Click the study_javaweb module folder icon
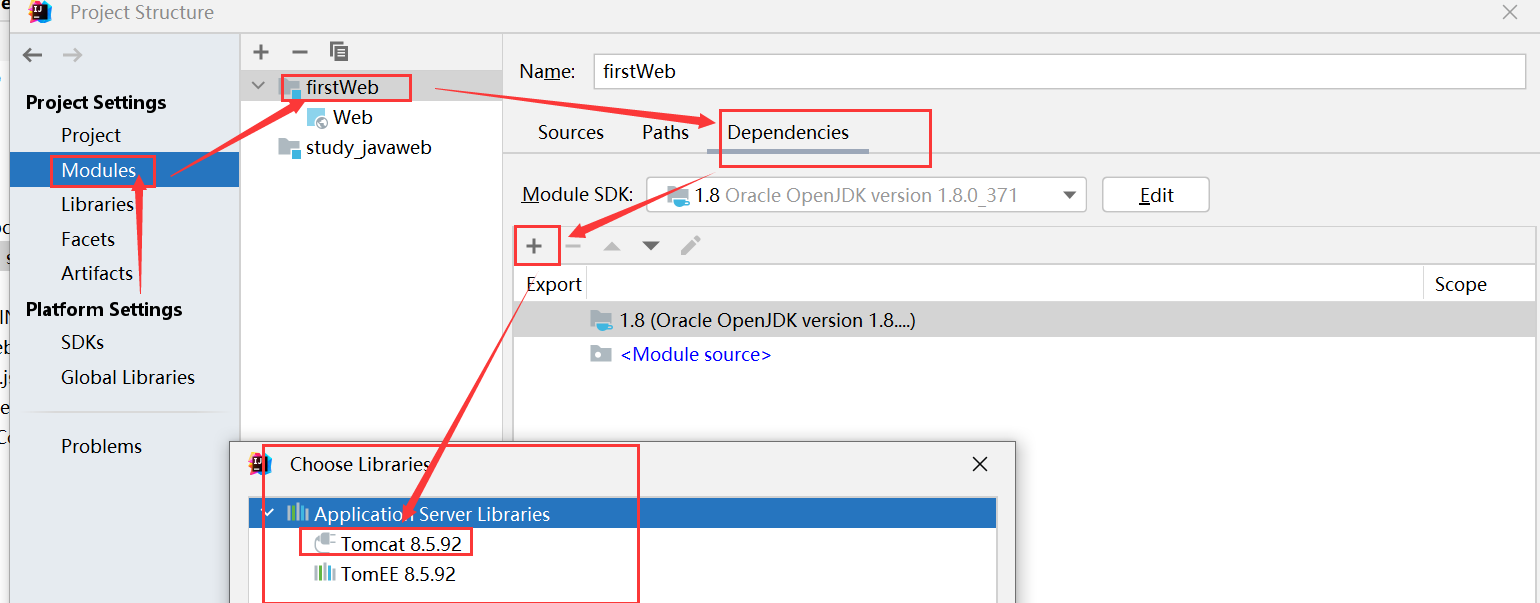 (x=289, y=148)
